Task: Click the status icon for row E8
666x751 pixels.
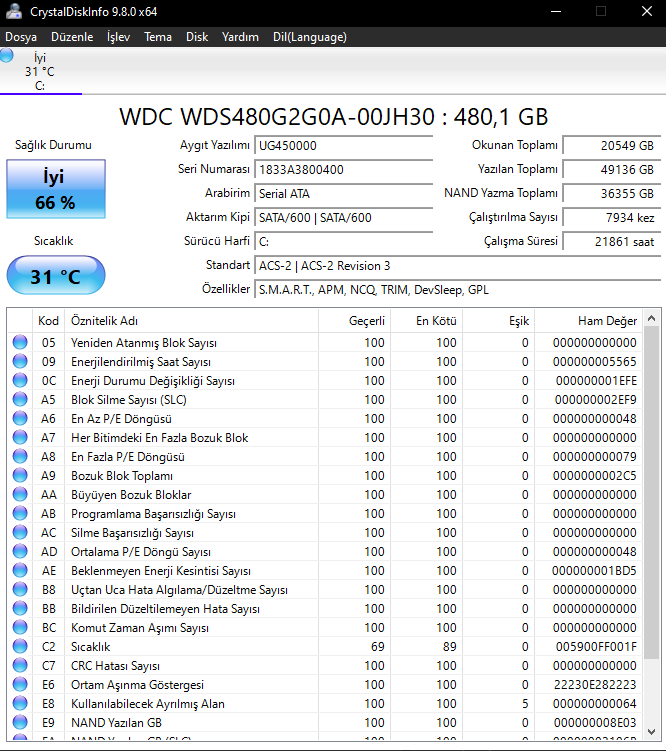Action: click(x=20, y=703)
